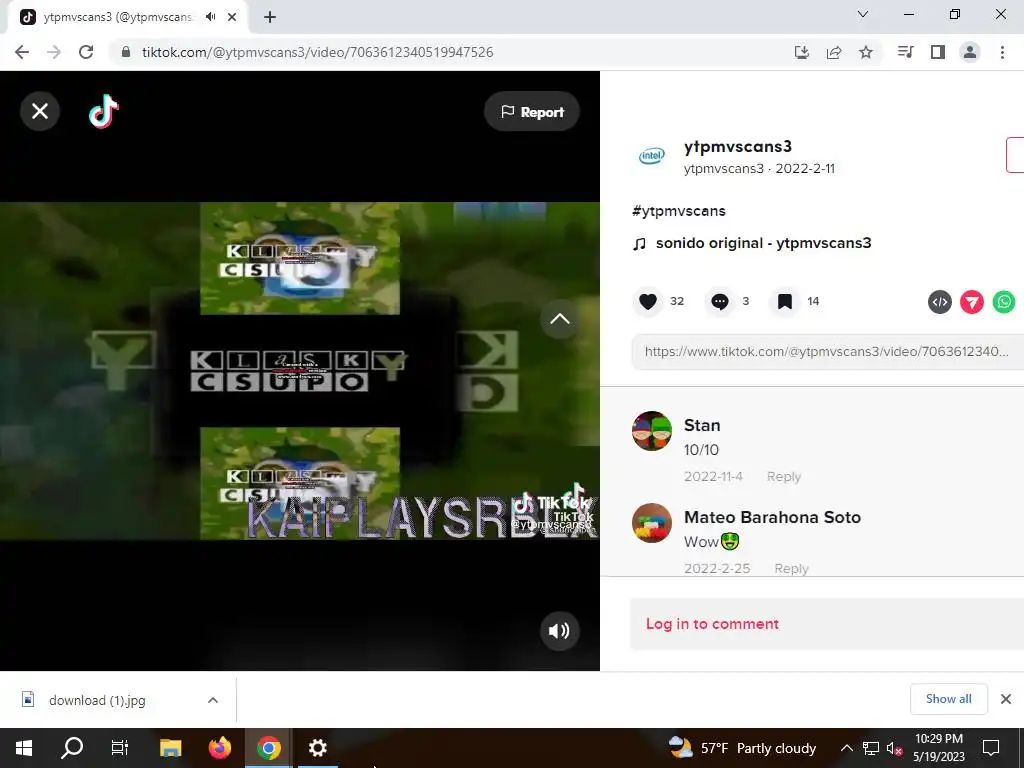Close the downloads bar
The height and width of the screenshot is (768, 1024).
(1006, 699)
